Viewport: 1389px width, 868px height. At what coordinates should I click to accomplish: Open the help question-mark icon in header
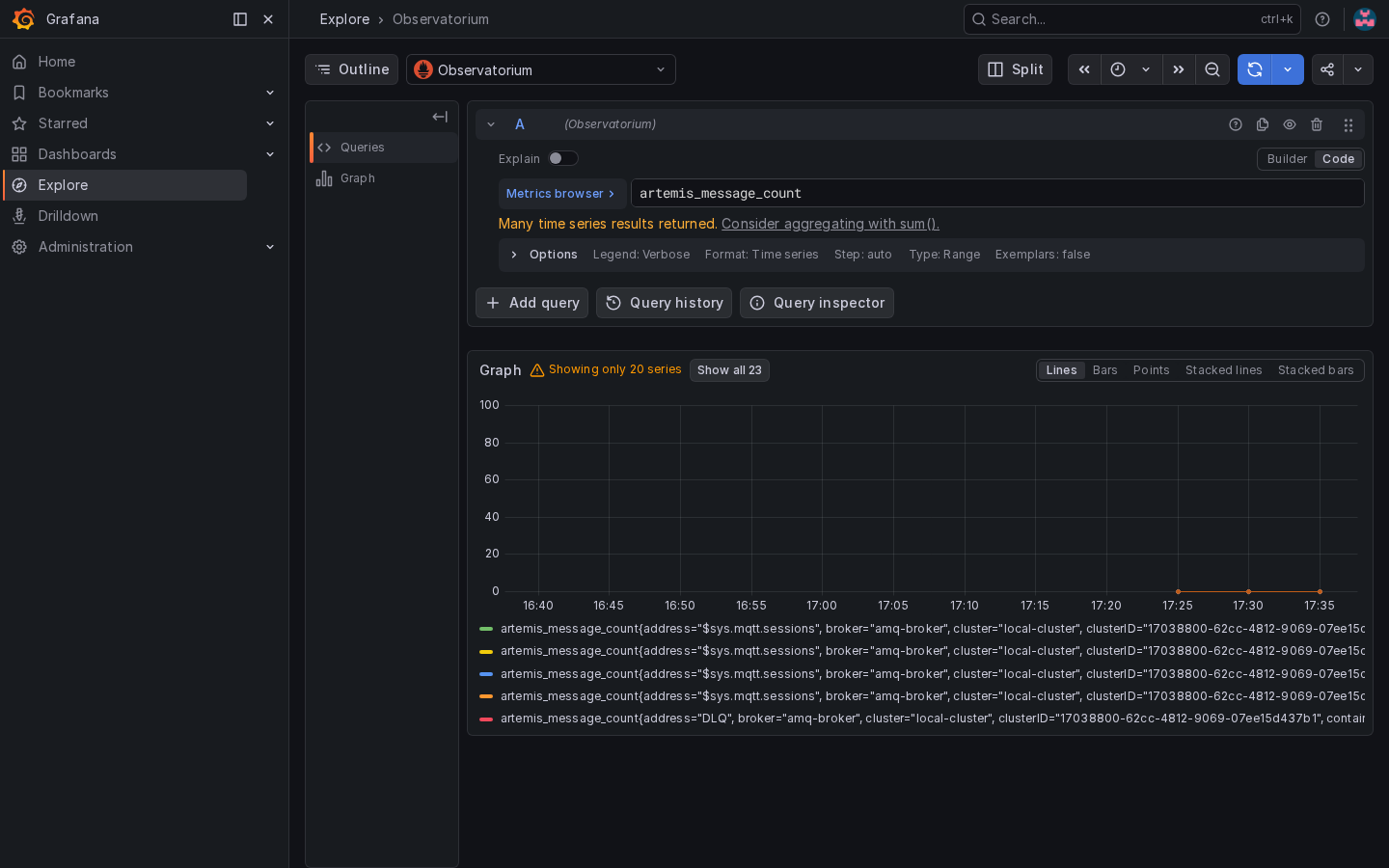point(1322,19)
